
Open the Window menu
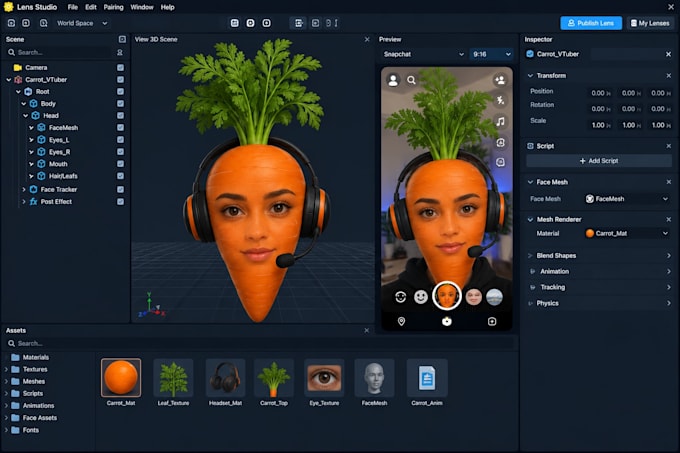click(x=142, y=7)
